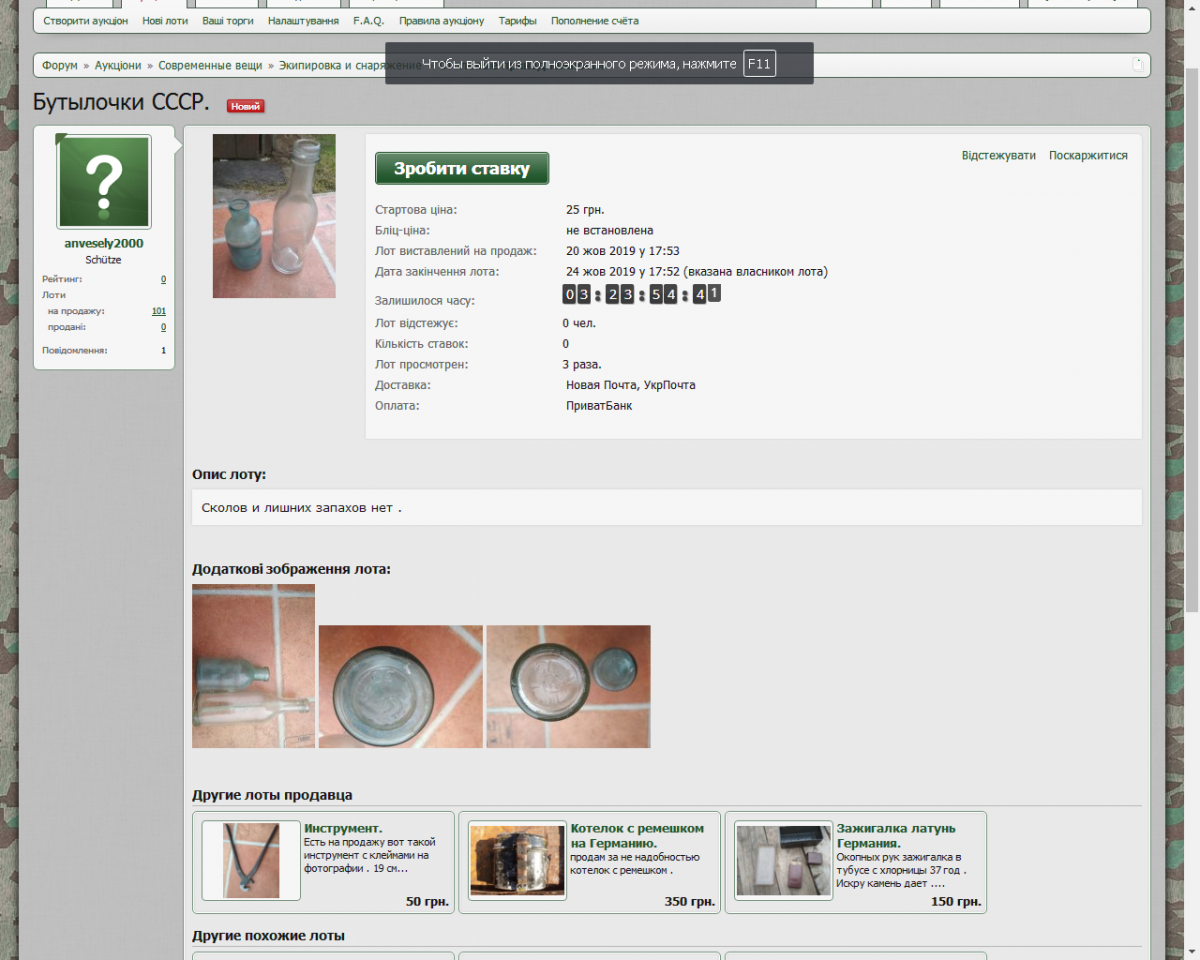Screen dimensions: 1200x960
Task: Click the page icon in breadcrumb bar
Action: pyautogui.click(x=1137, y=65)
